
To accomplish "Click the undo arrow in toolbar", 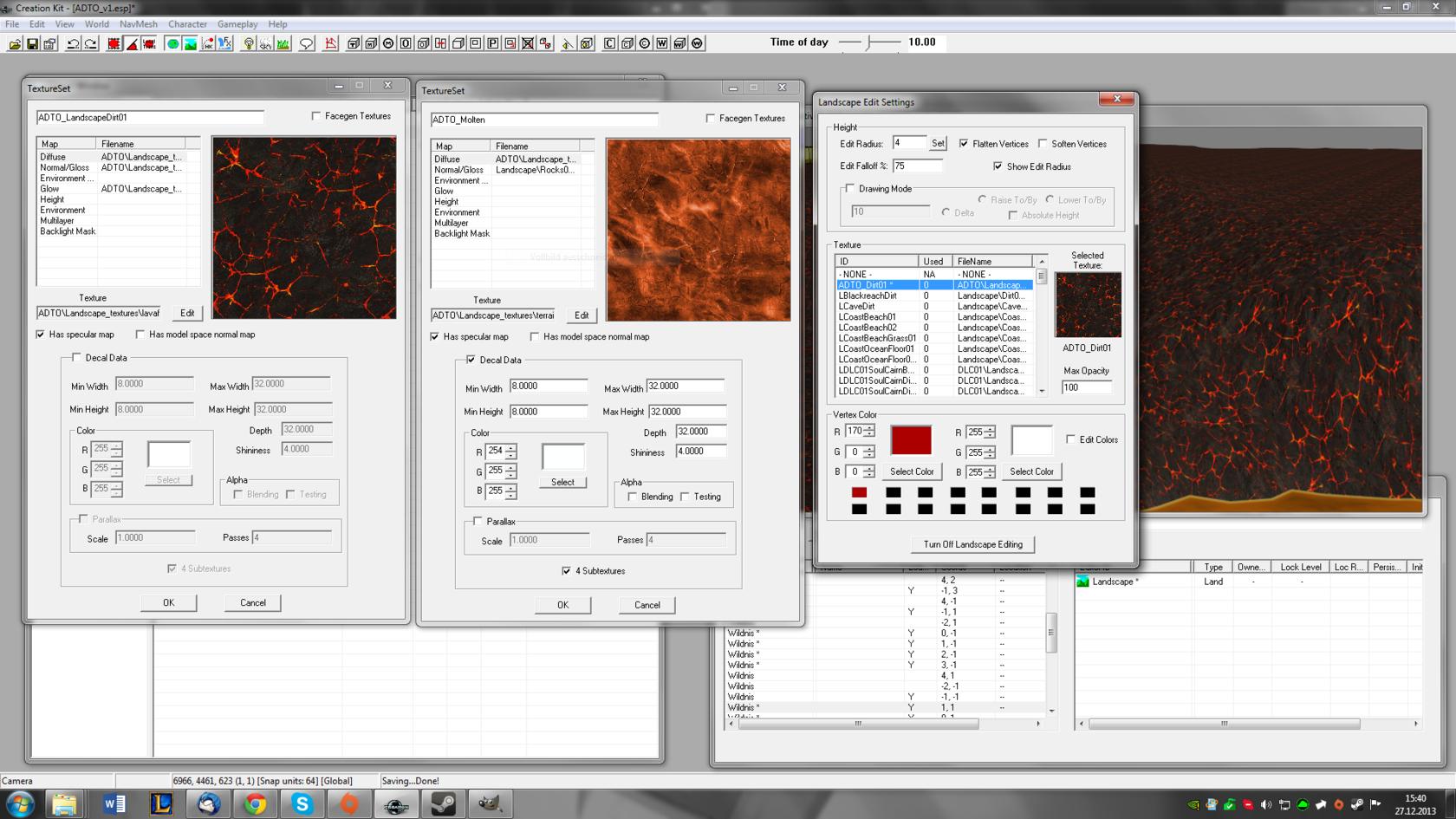I will pos(73,43).
